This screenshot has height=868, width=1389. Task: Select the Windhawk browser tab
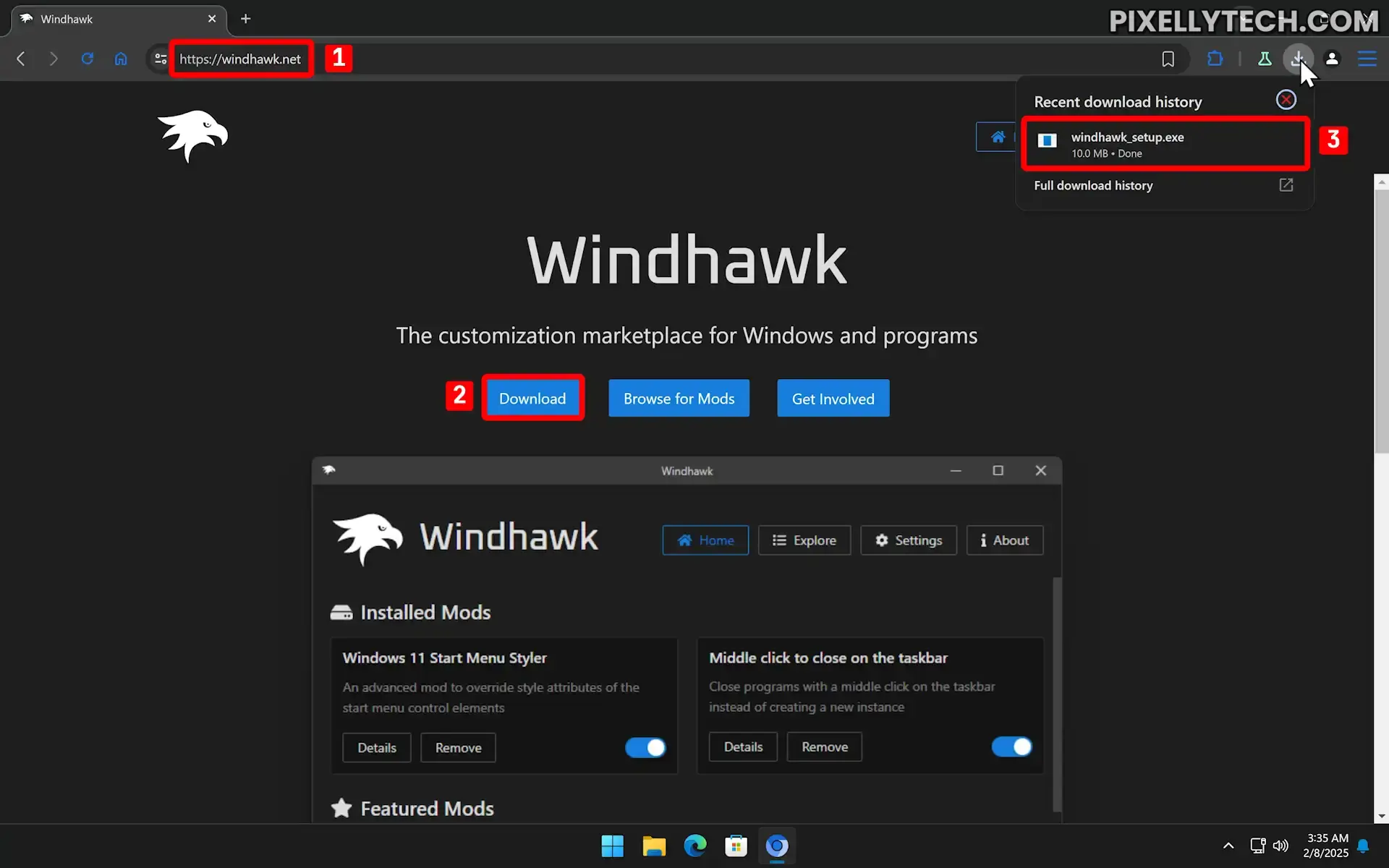[x=119, y=20]
